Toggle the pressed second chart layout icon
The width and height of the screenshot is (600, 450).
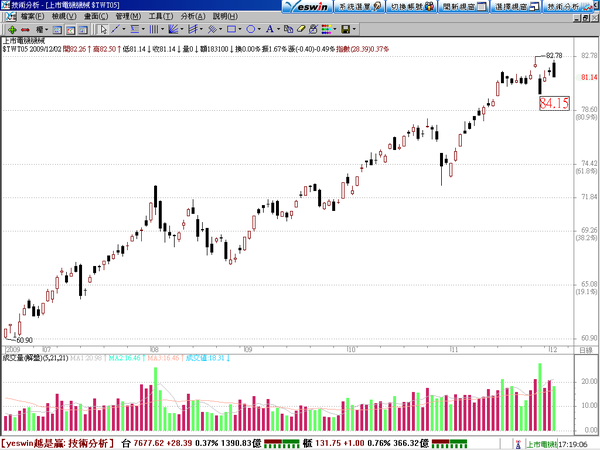pos(70,30)
